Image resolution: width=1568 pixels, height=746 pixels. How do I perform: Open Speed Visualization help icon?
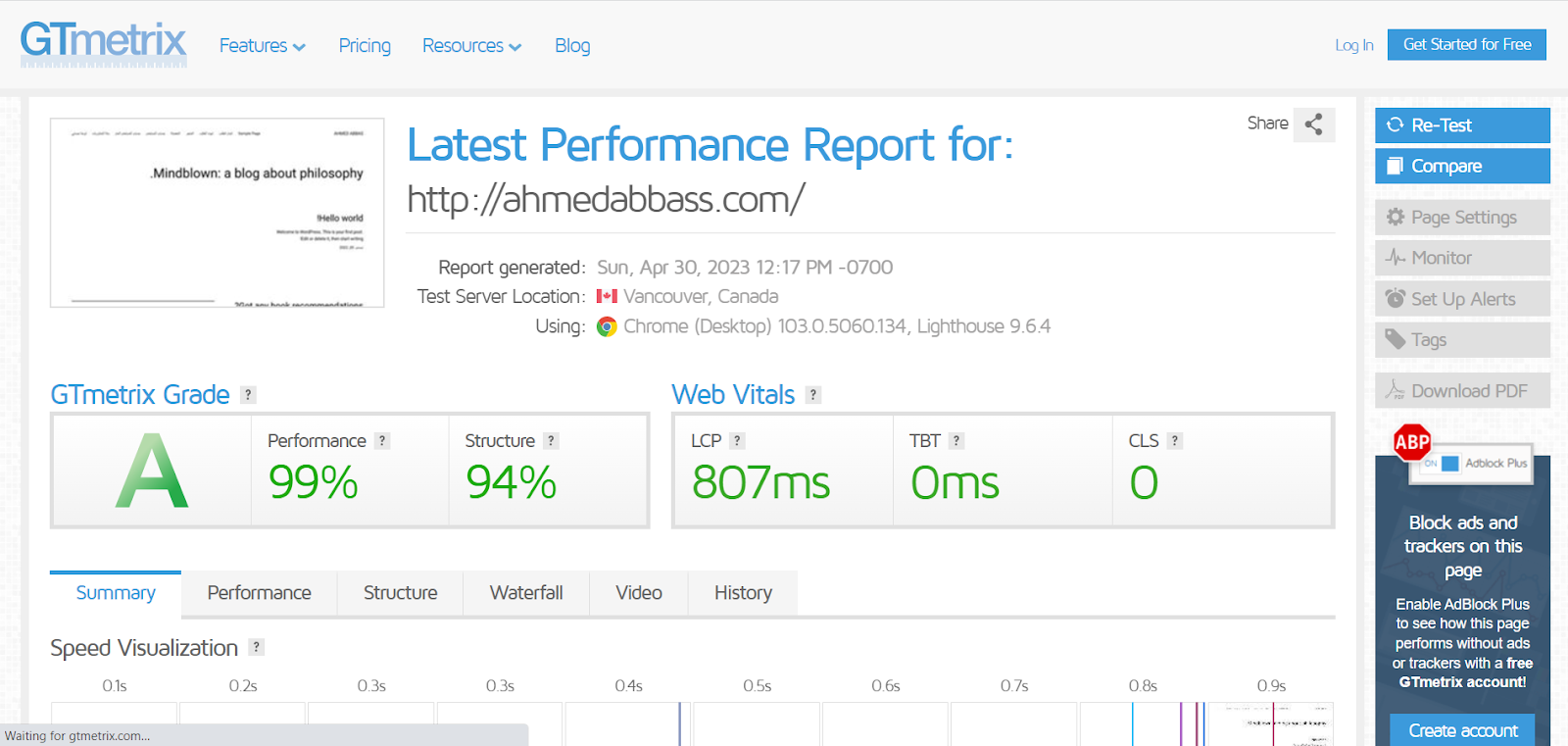(256, 647)
